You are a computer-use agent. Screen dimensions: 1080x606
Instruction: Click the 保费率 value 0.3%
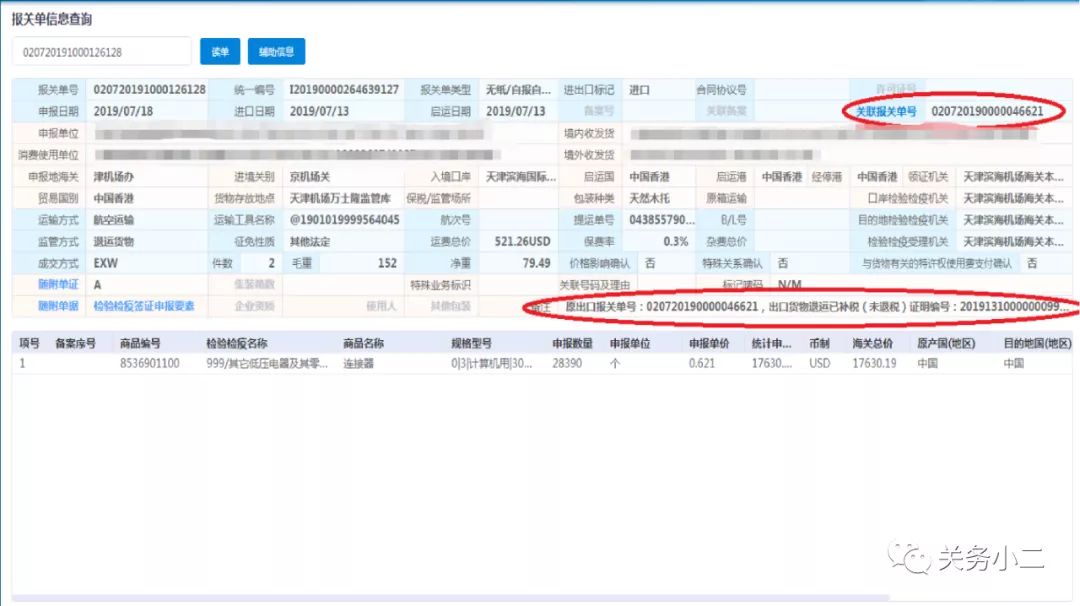click(x=676, y=242)
